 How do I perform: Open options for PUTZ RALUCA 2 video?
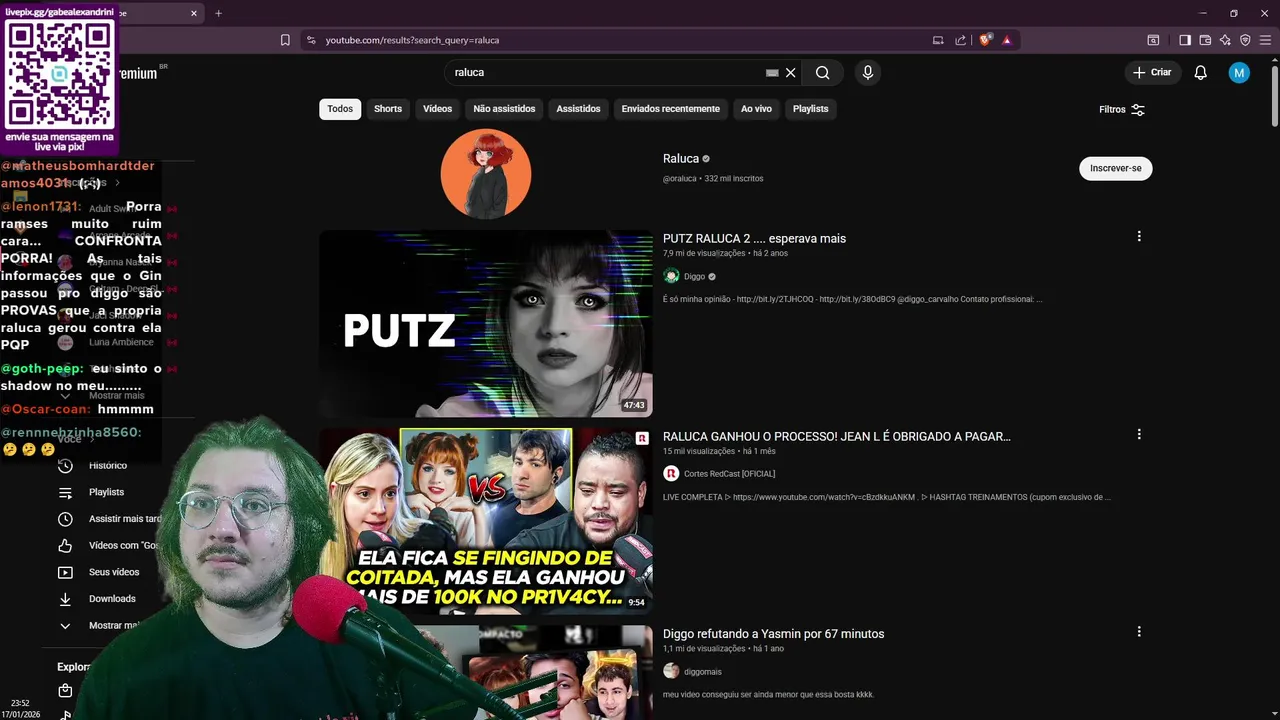coord(1139,237)
